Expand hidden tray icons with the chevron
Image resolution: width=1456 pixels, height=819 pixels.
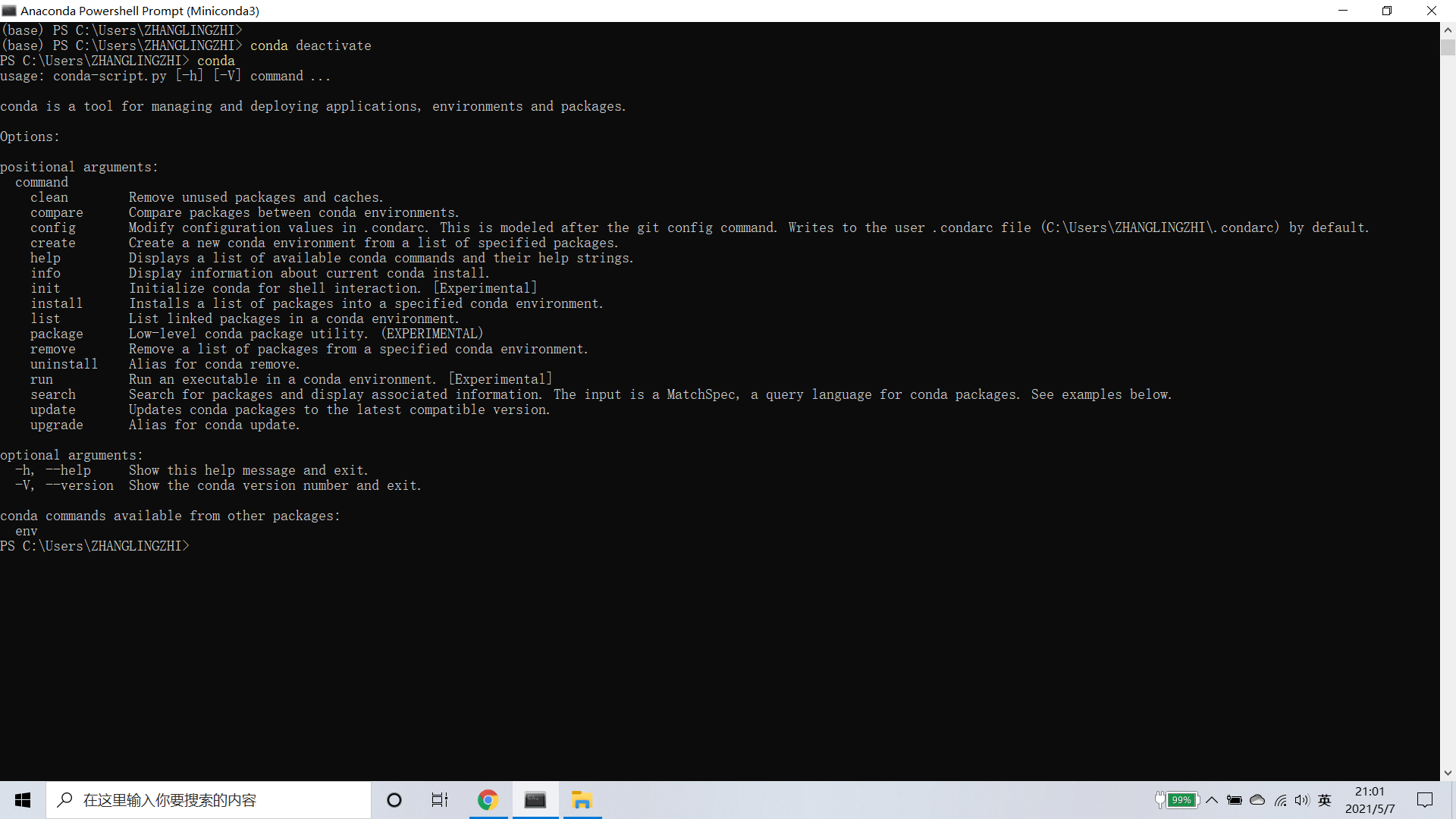point(1212,800)
